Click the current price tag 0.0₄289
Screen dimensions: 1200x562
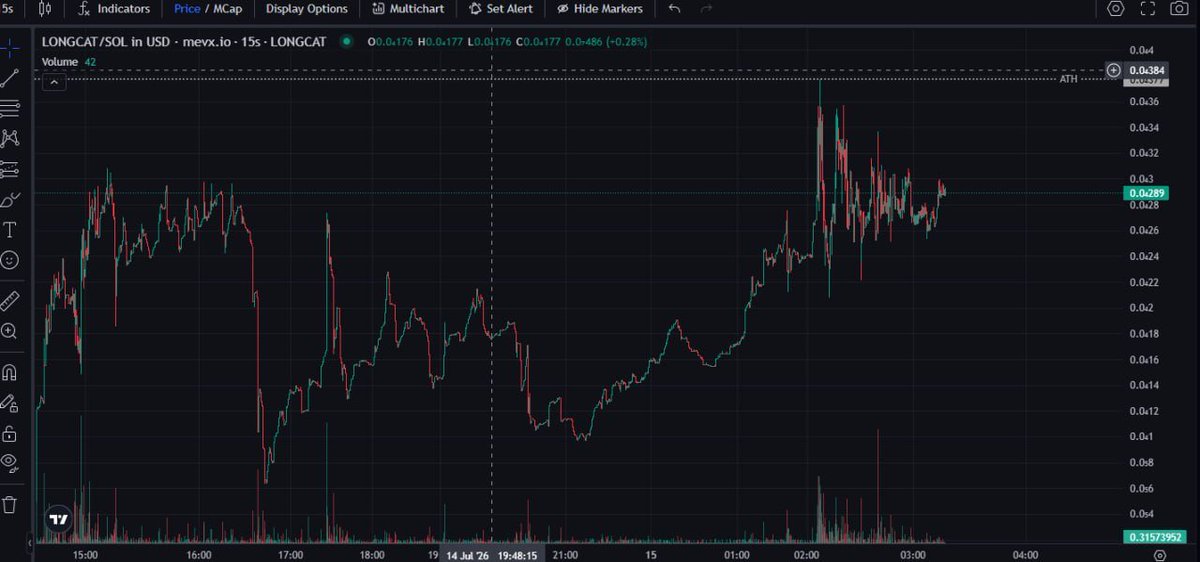1145,193
